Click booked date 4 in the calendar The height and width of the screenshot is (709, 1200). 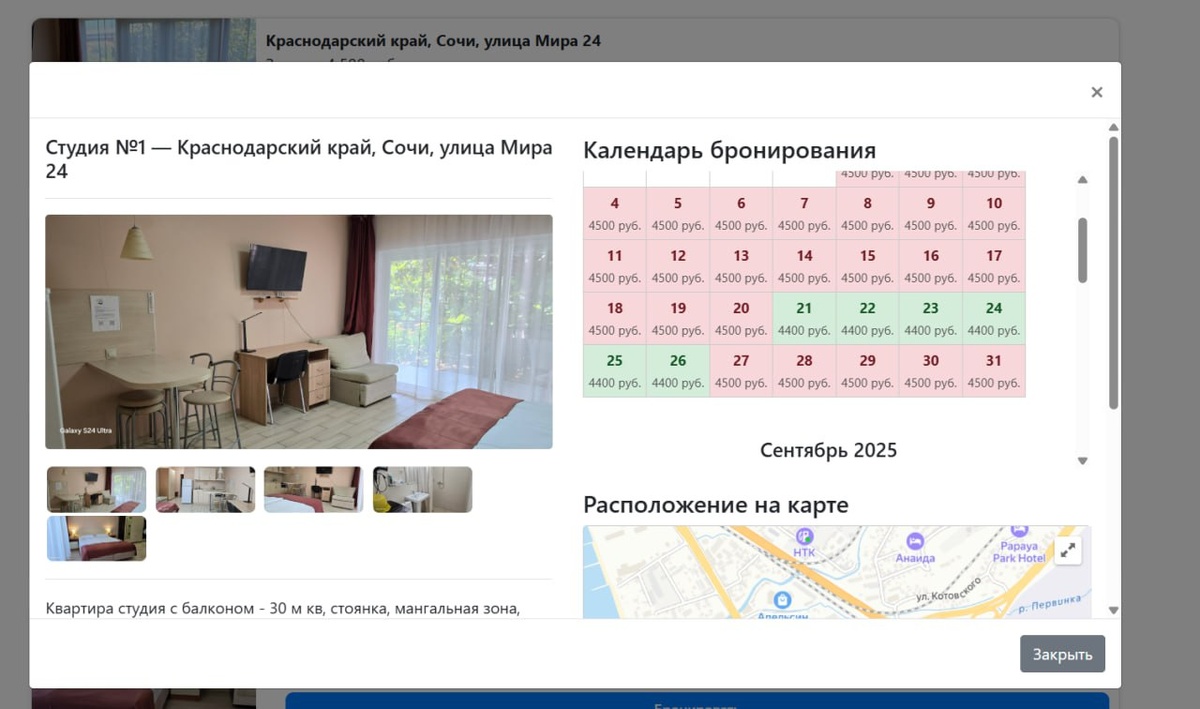(614, 214)
